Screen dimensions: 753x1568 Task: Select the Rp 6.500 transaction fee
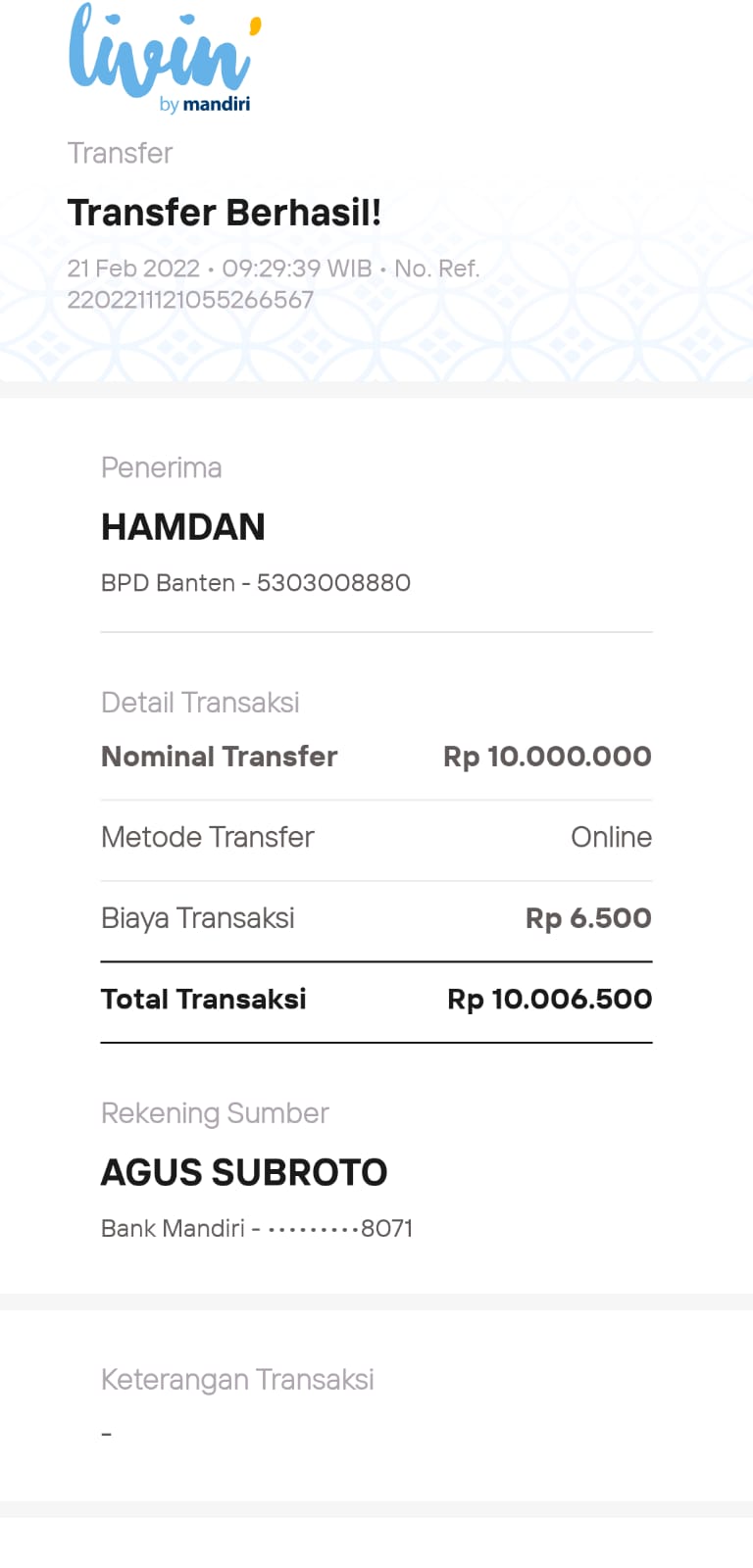pos(588,918)
